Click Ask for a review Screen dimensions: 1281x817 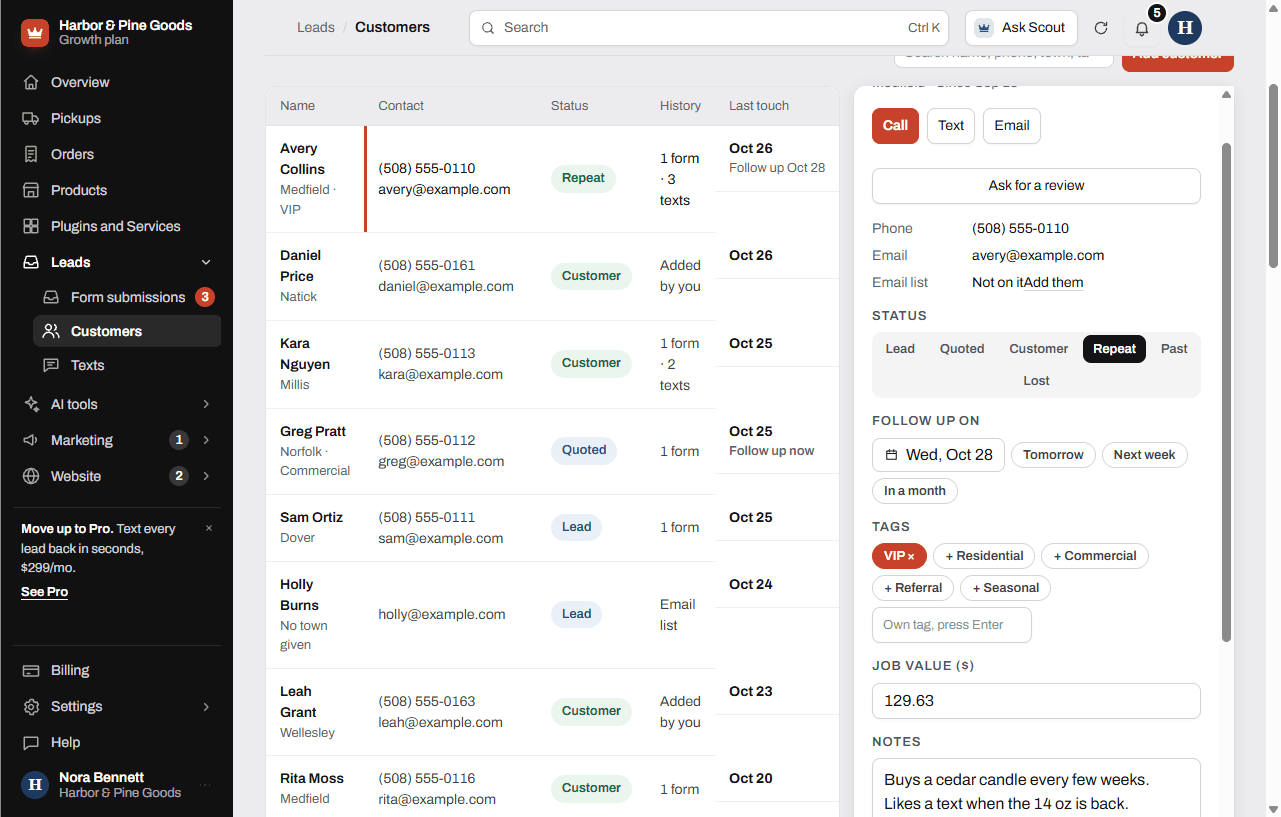tap(1036, 186)
